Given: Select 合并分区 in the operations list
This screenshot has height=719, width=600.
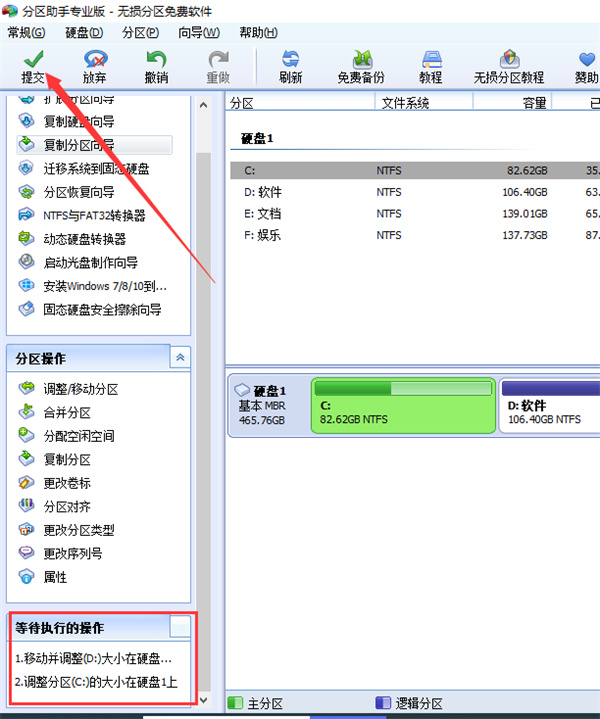Looking at the screenshot, I should pos(67,413).
